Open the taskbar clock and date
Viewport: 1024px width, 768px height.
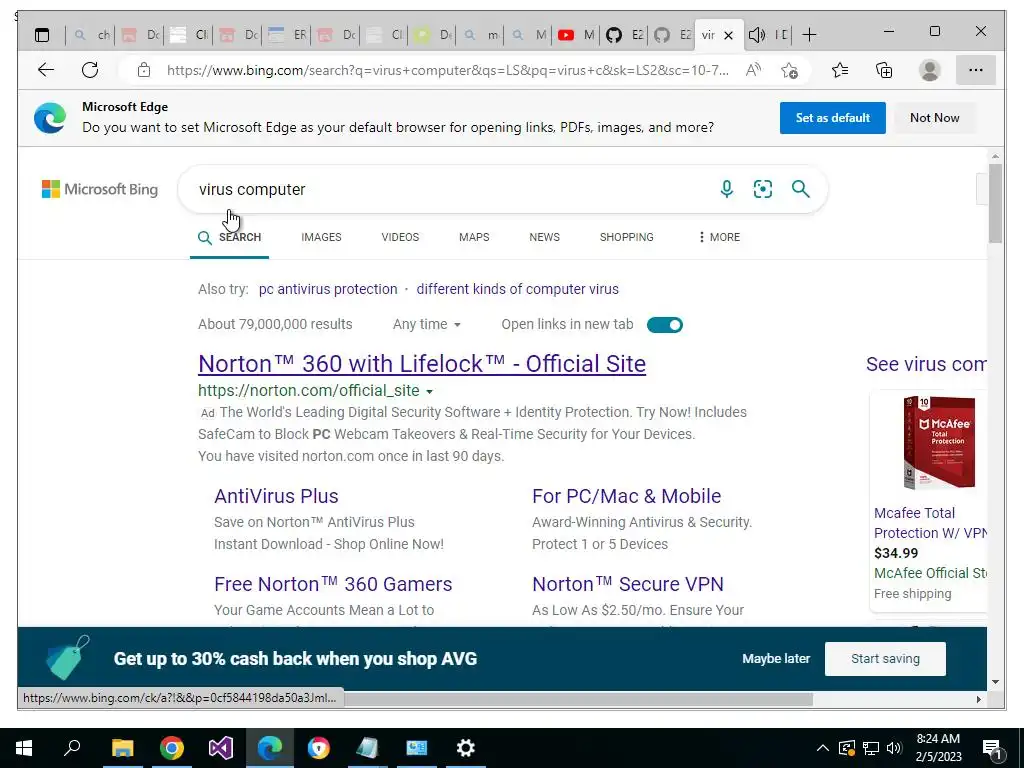(x=938, y=748)
